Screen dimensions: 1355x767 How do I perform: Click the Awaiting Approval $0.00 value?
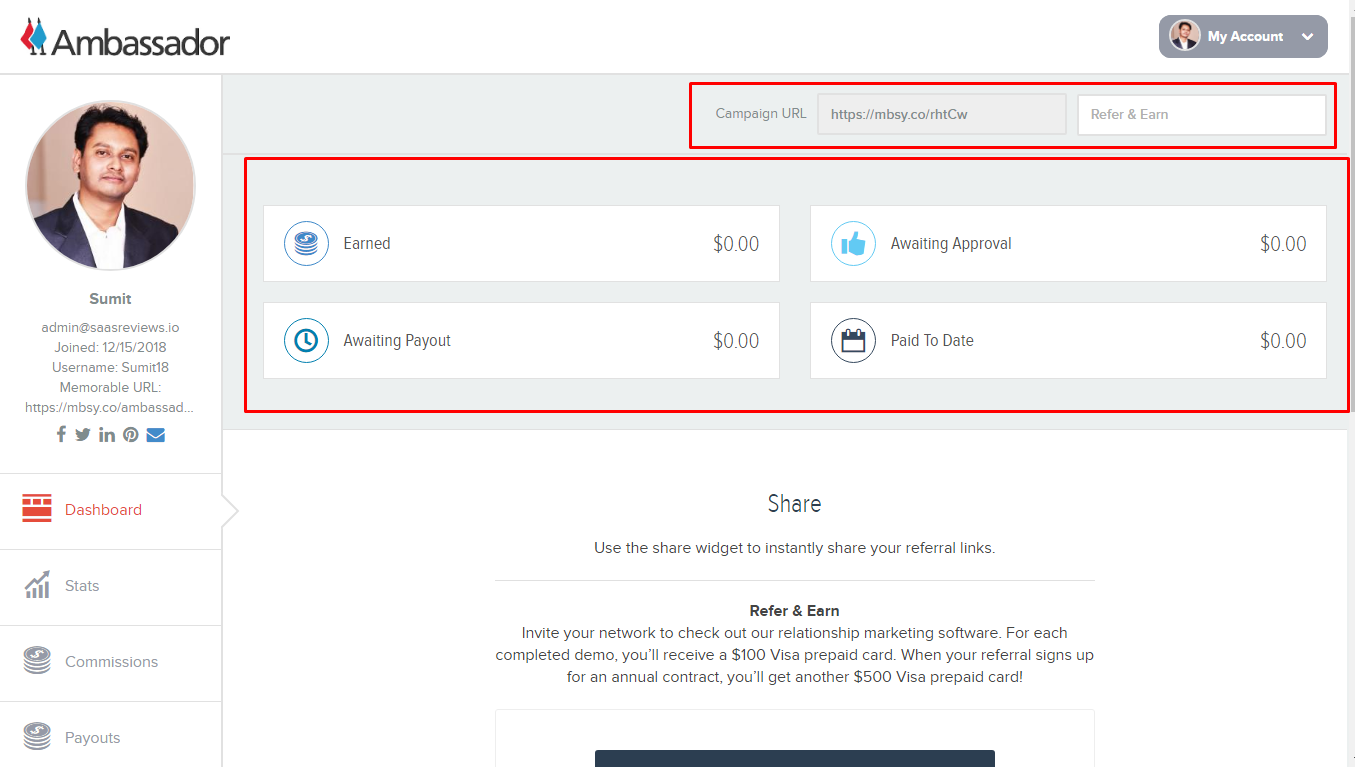point(1283,244)
